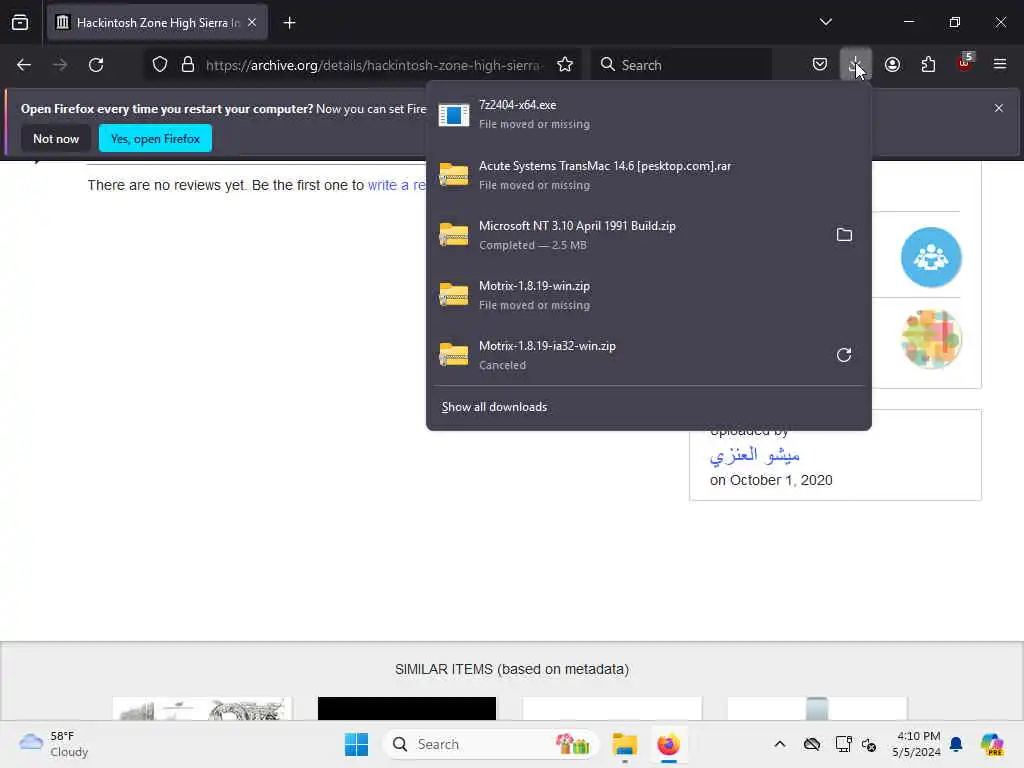Open the Firefox account menu
1024x768 pixels.
coord(892,65)
